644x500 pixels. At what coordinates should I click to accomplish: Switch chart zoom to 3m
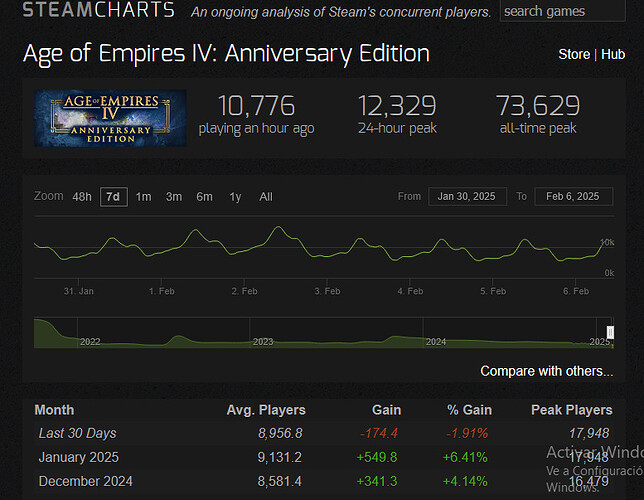coord(174,197)
